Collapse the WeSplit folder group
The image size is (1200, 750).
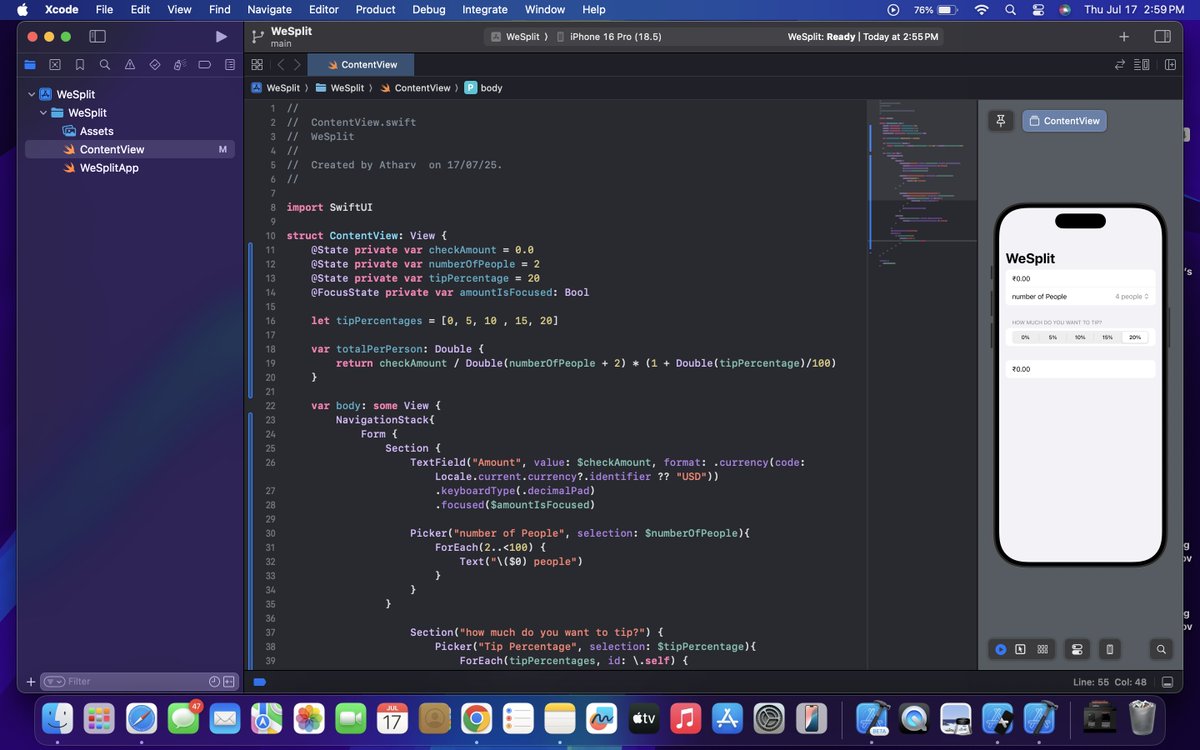[43, 113]
